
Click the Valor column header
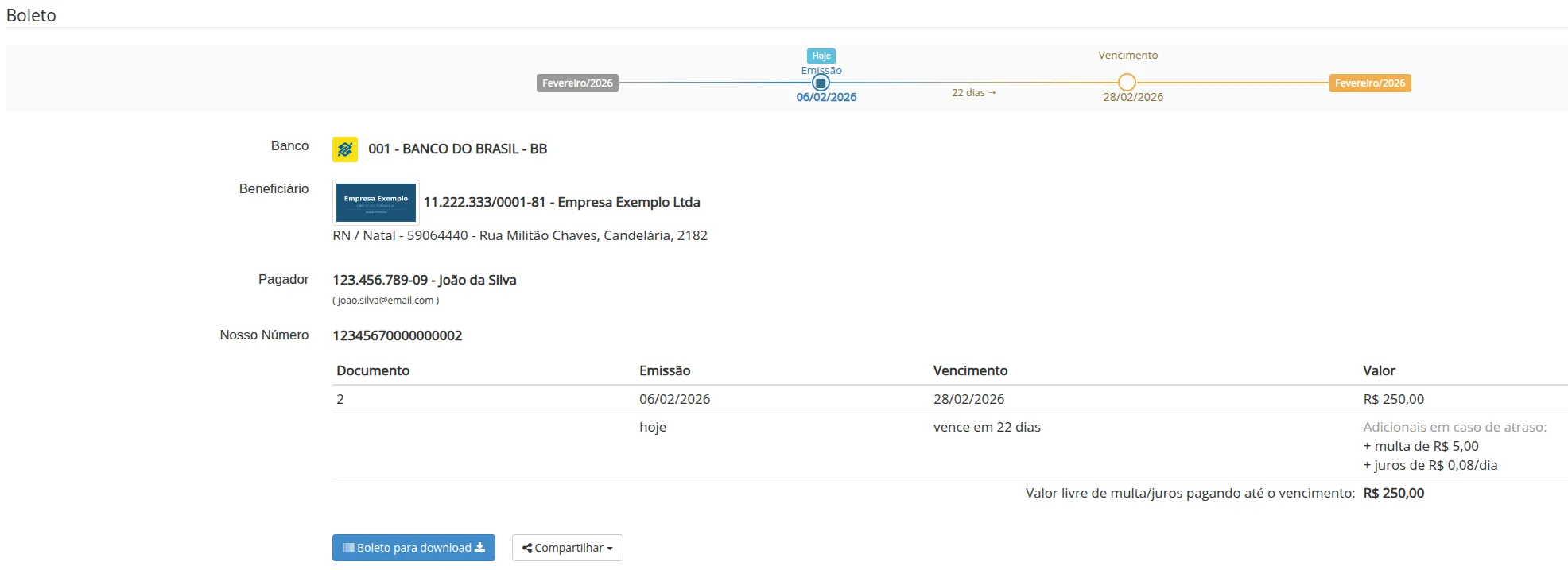click(x=1380, y=370)
